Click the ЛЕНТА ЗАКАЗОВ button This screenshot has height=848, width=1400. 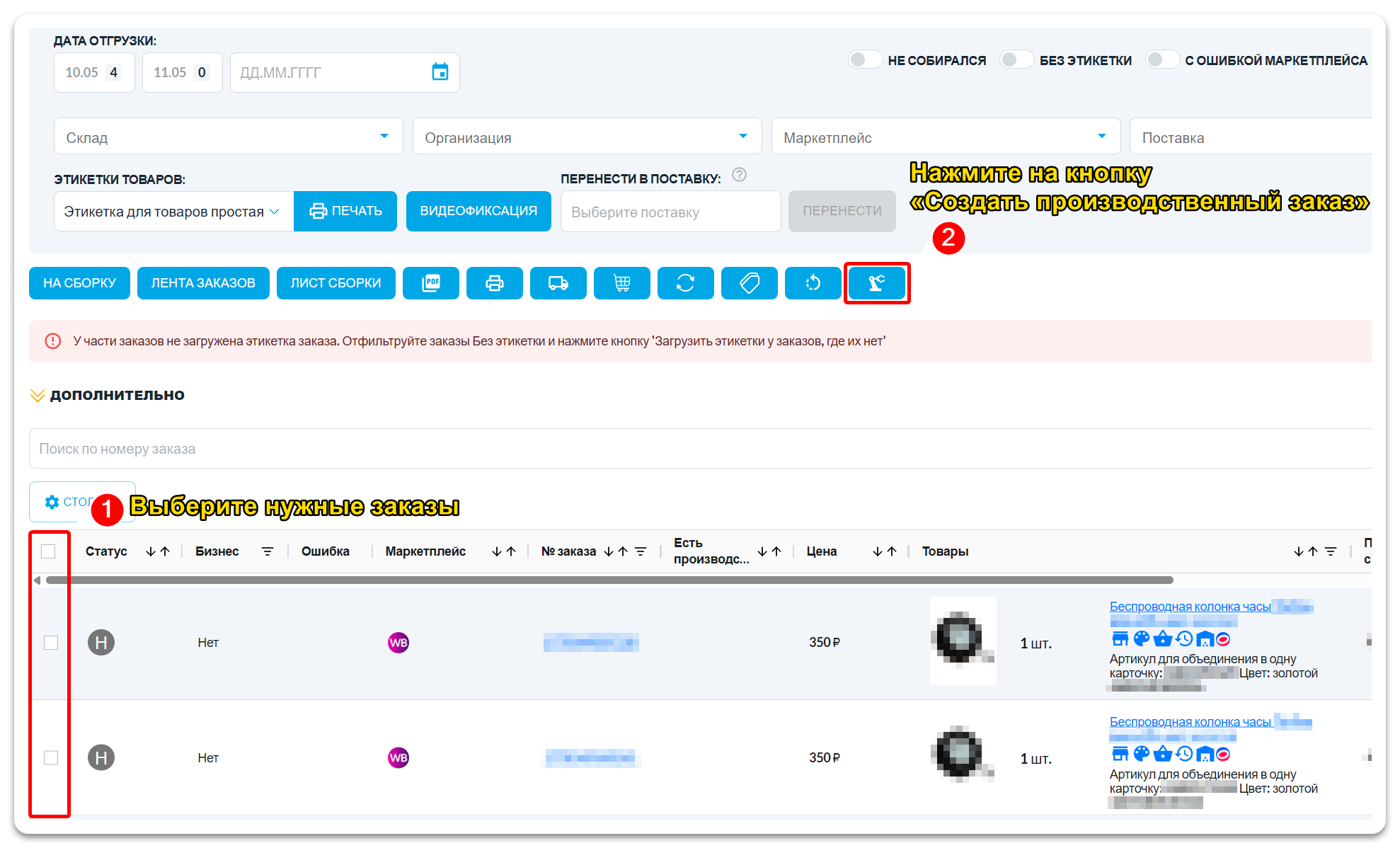(203, 283)
